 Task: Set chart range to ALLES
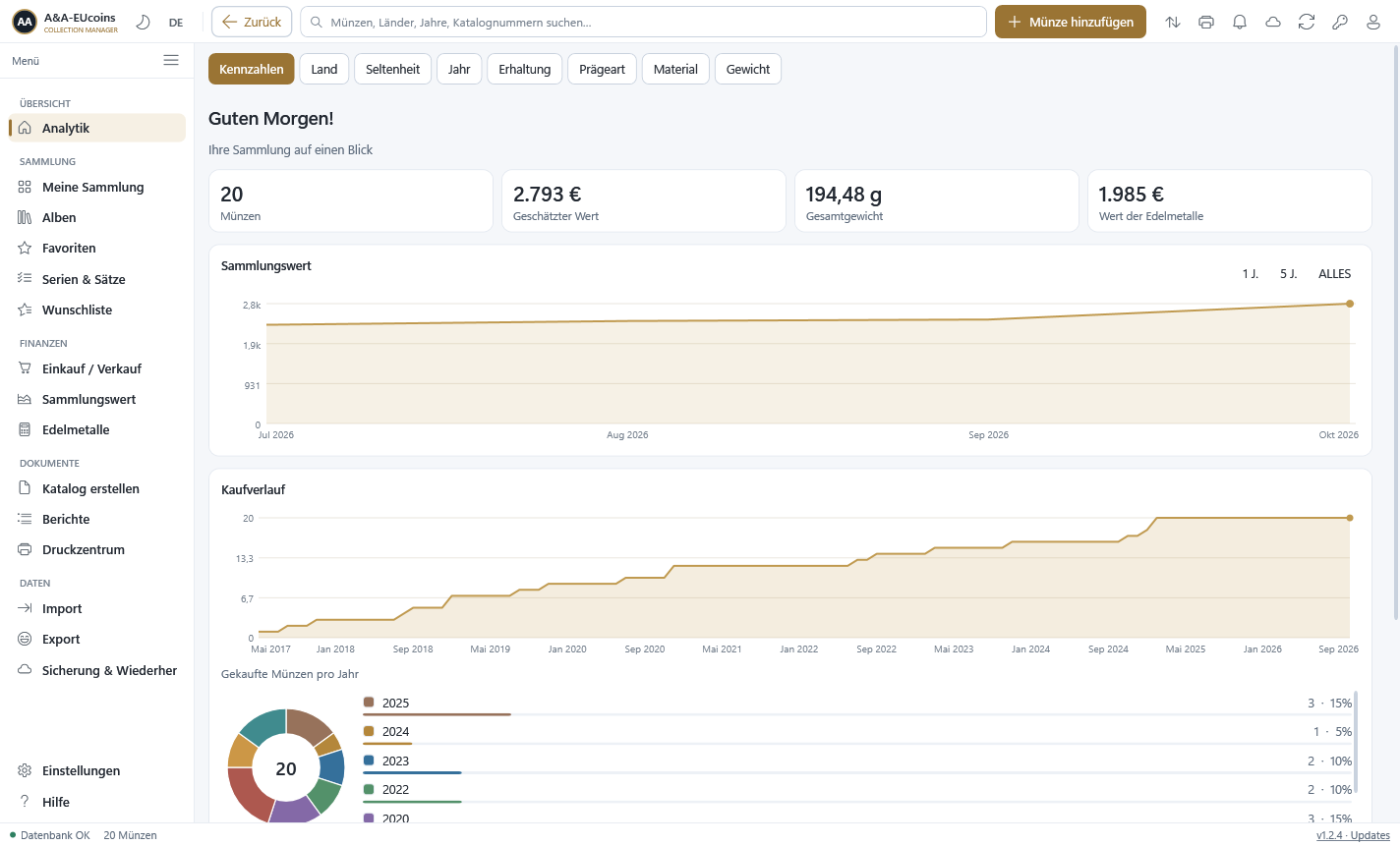point(1335,273)
